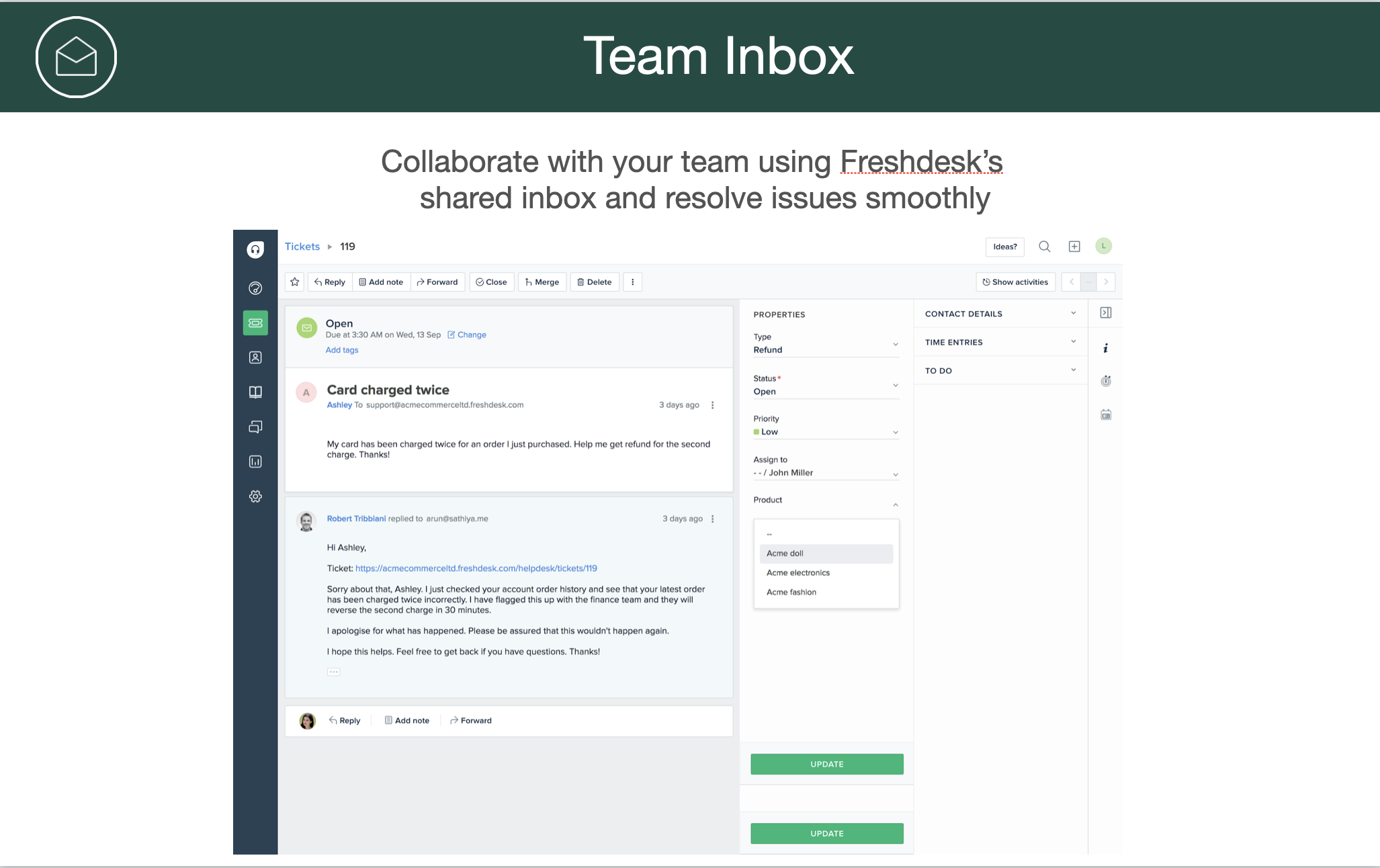Click Show activities button

pyautogui.click(x=1015, y=282)
